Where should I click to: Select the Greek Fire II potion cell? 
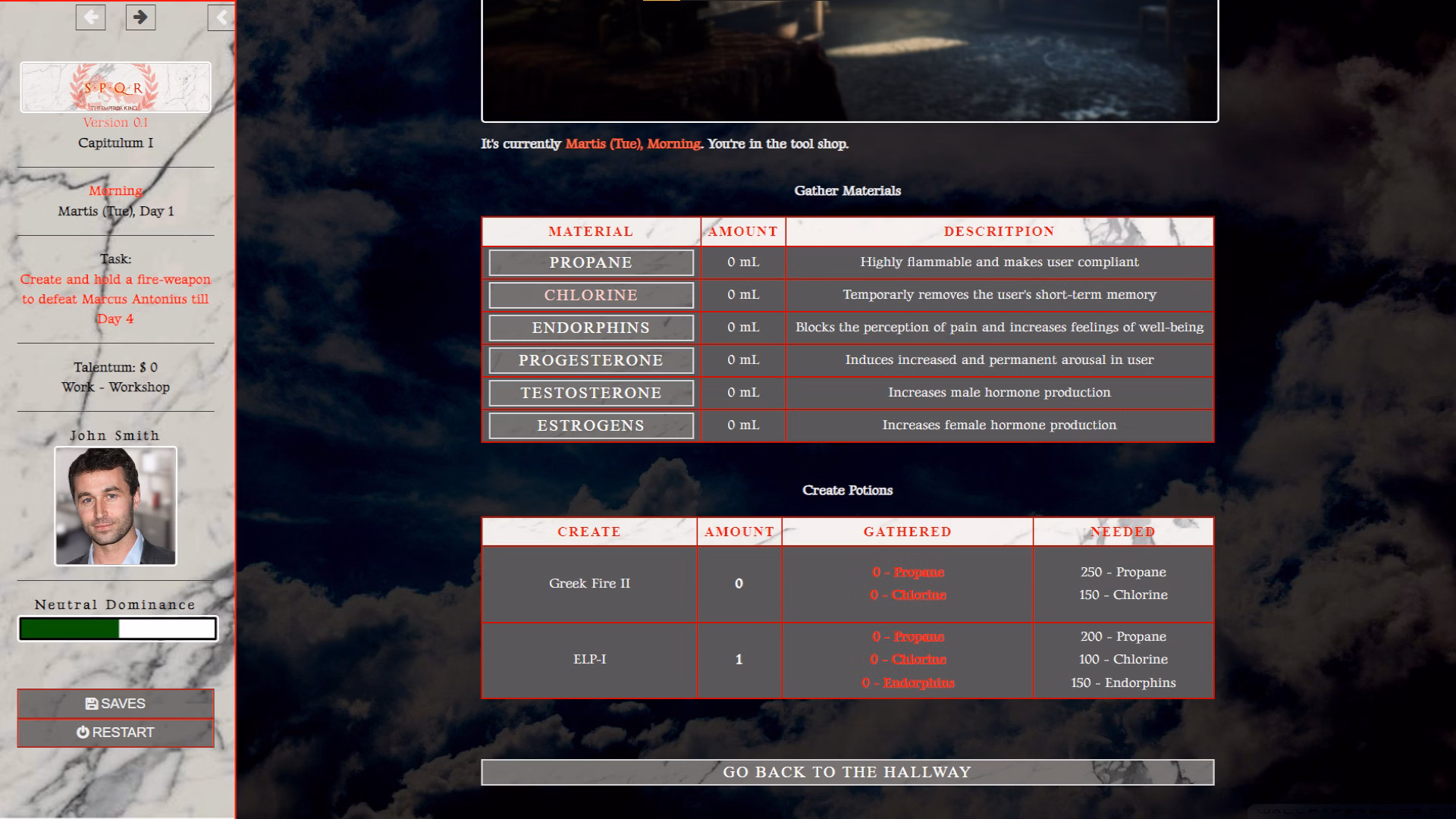point(589,583)
